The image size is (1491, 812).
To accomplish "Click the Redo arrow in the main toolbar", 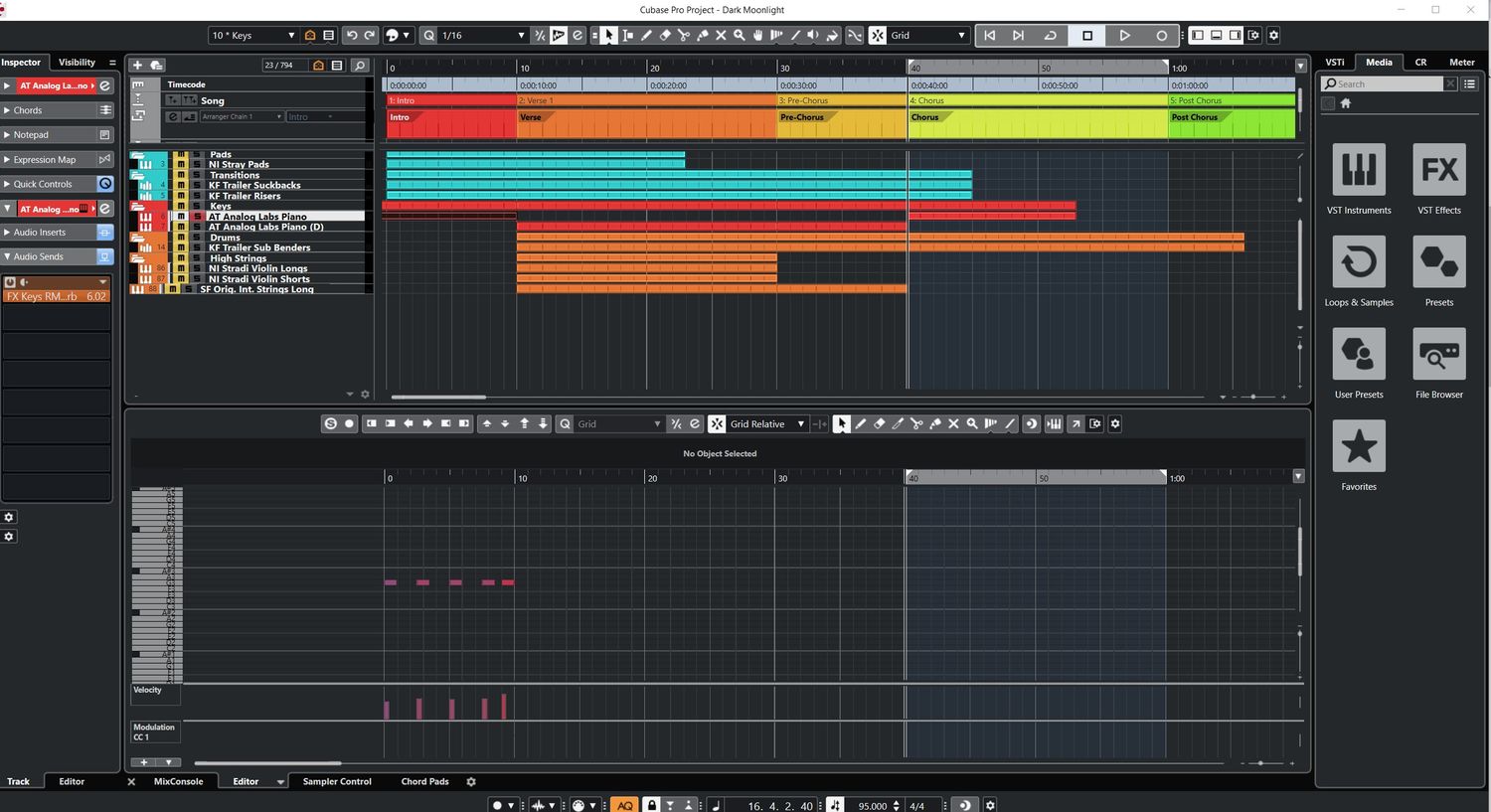I will click(x=370, y=35).
